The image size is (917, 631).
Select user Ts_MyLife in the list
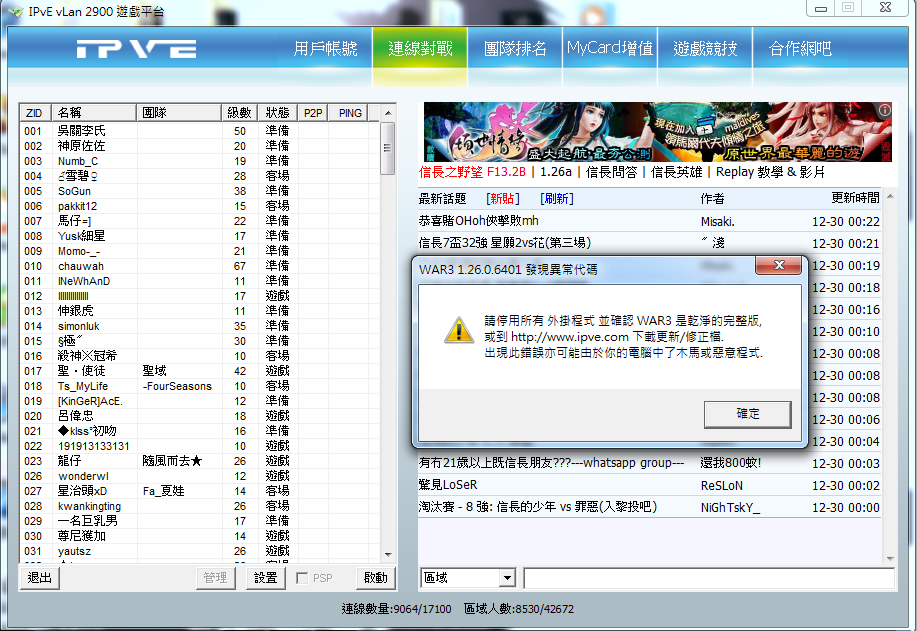pyautogui.click(x=199, y=386)
